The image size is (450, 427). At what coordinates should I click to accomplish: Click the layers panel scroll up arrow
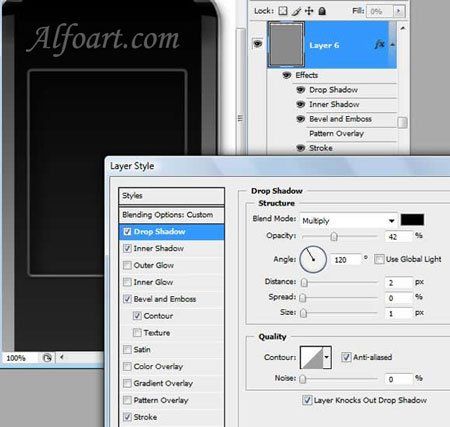[403, 29]
